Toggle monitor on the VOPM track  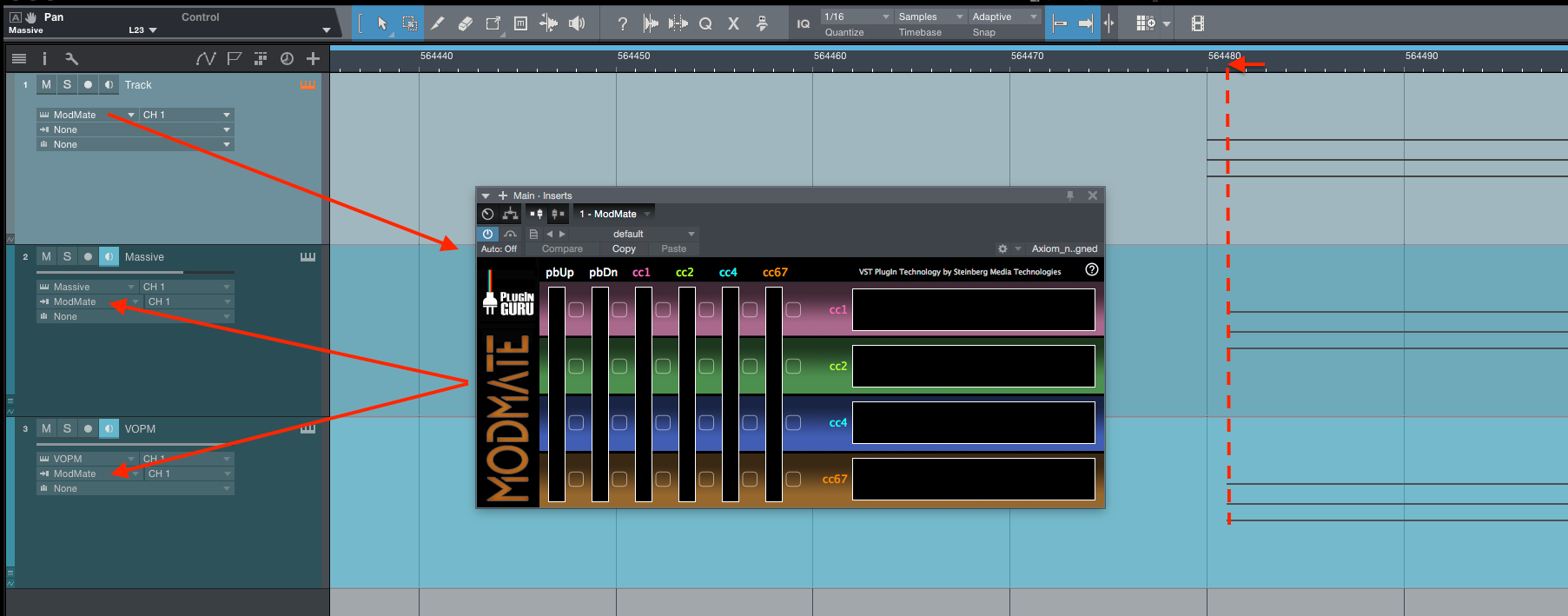109,428
